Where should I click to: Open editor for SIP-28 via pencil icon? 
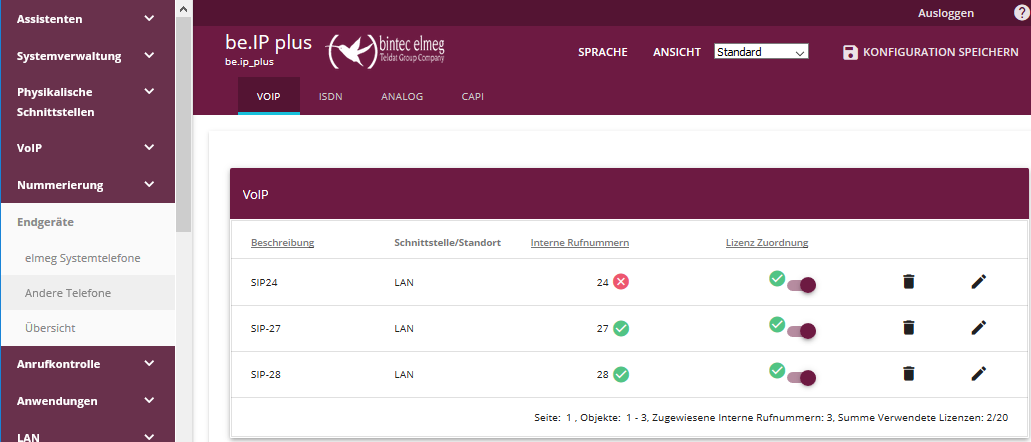tap(978, 374)
